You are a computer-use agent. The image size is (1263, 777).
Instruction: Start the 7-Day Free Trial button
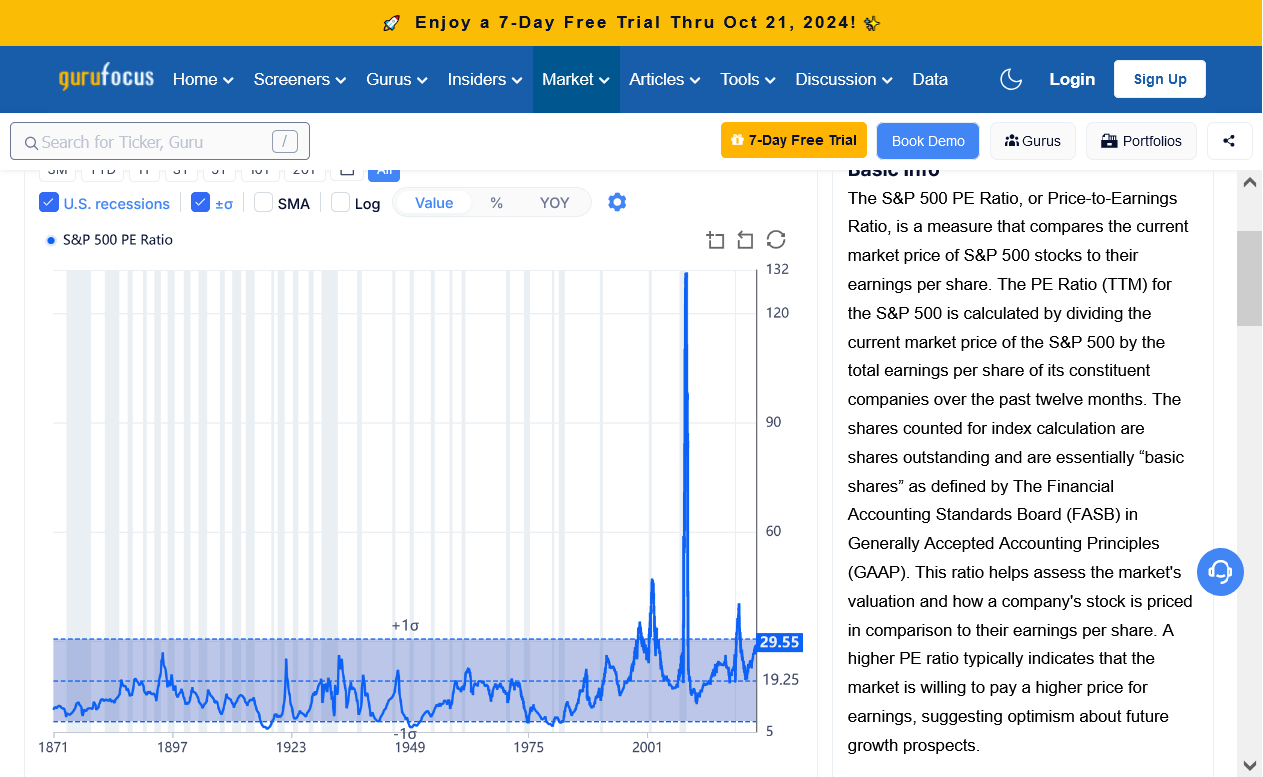coord(794,141)
